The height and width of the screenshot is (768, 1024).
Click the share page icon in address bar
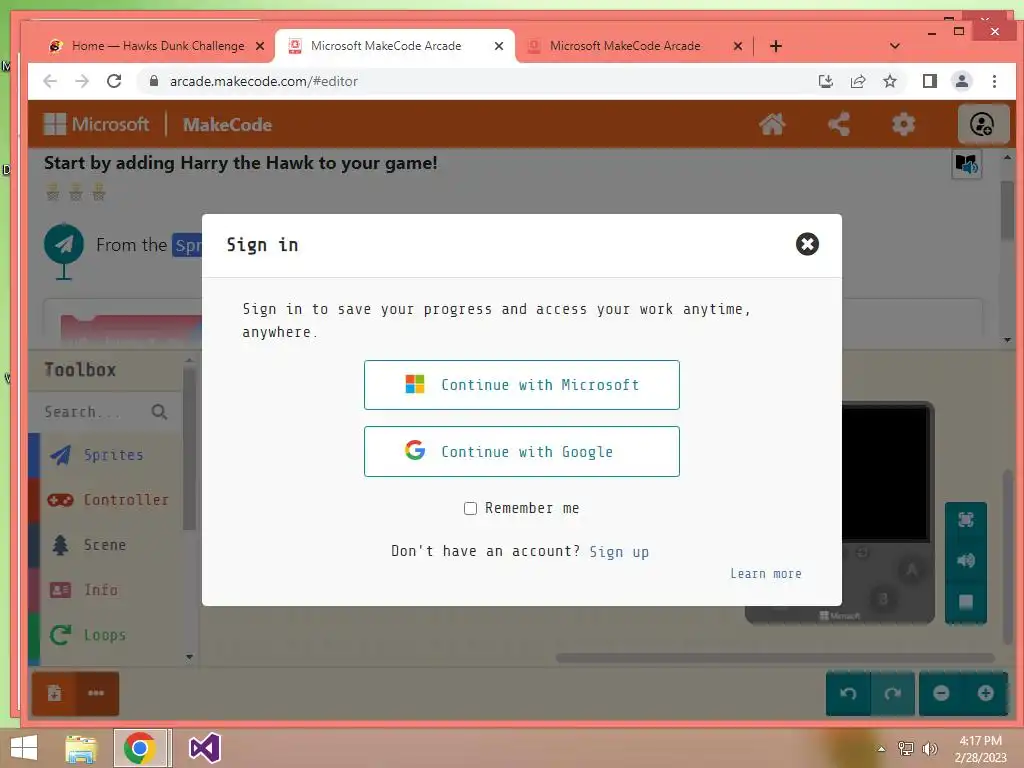[858, 81]
